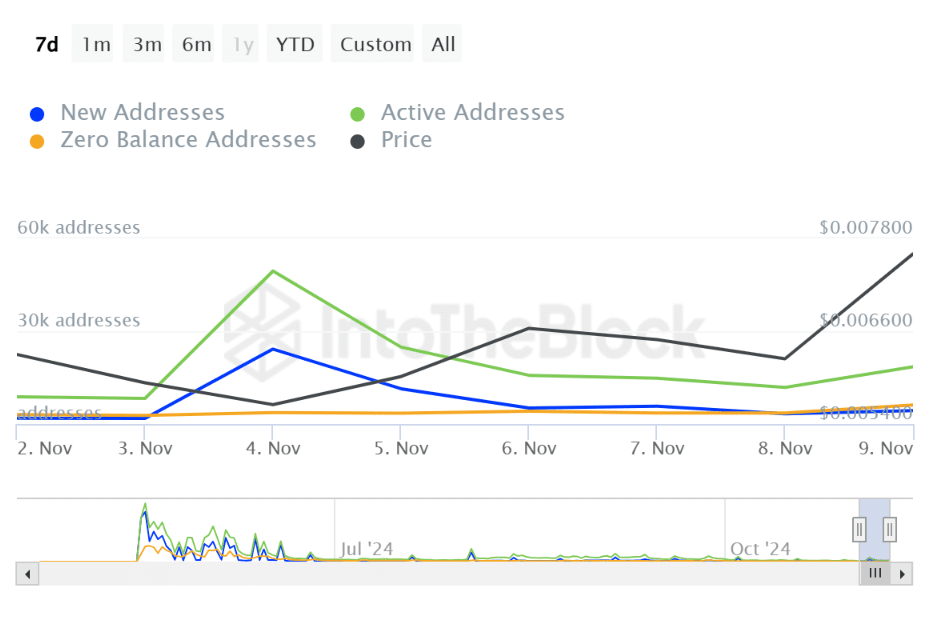This screenshot has width=933, height=618.
Task: Click the navigator scrollbar thumb grip
Action: [x=875, y=573]
